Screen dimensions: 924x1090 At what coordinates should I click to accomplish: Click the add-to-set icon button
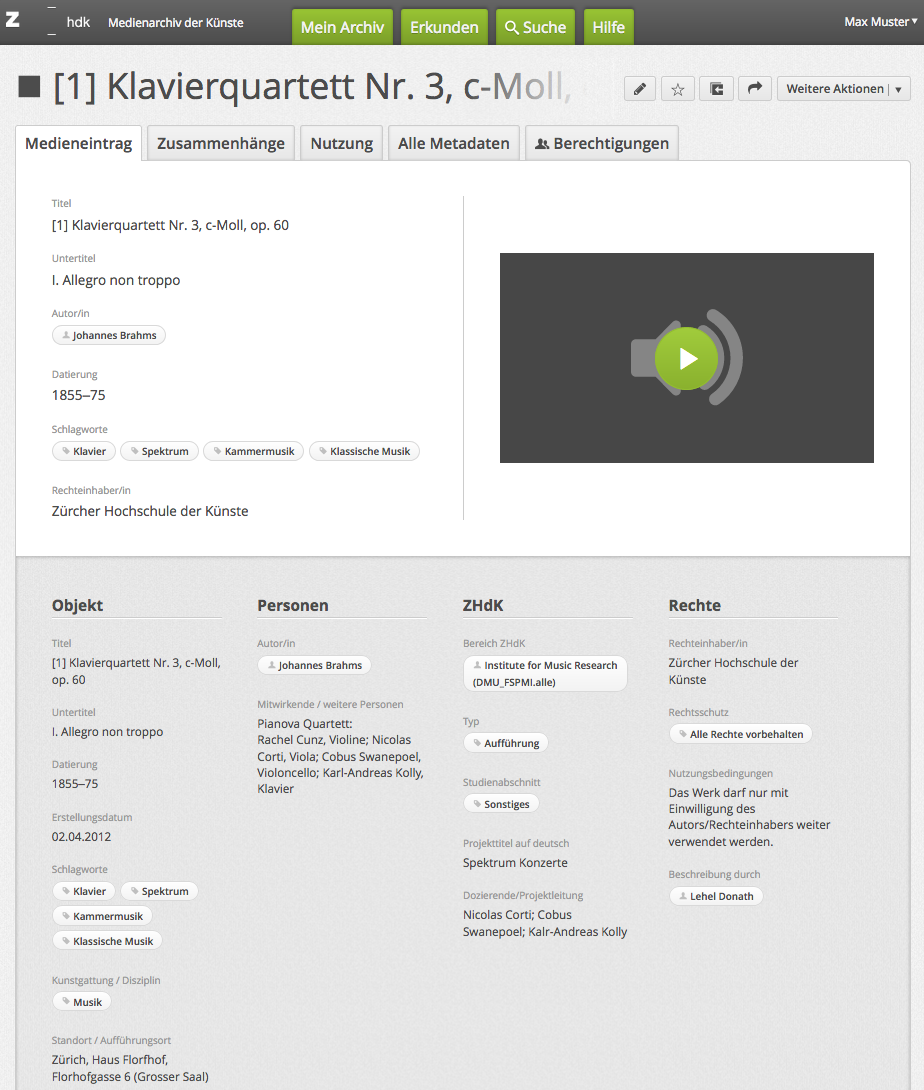point(716,89)
